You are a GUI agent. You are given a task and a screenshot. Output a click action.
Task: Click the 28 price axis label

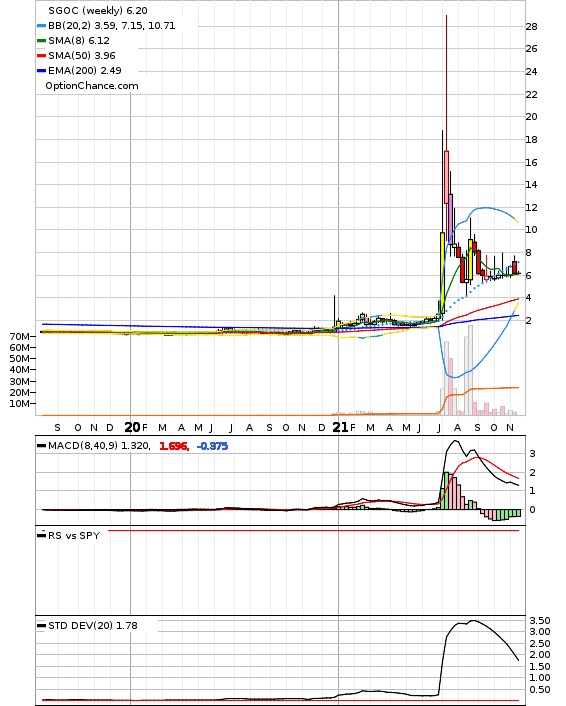click(x=531, y=27)
